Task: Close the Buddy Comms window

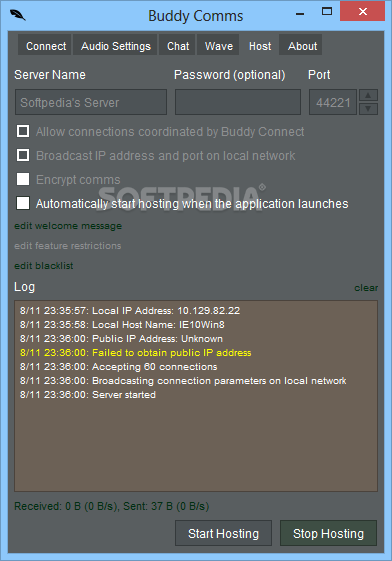Action: pyautogui.click(x=362, y=11)
